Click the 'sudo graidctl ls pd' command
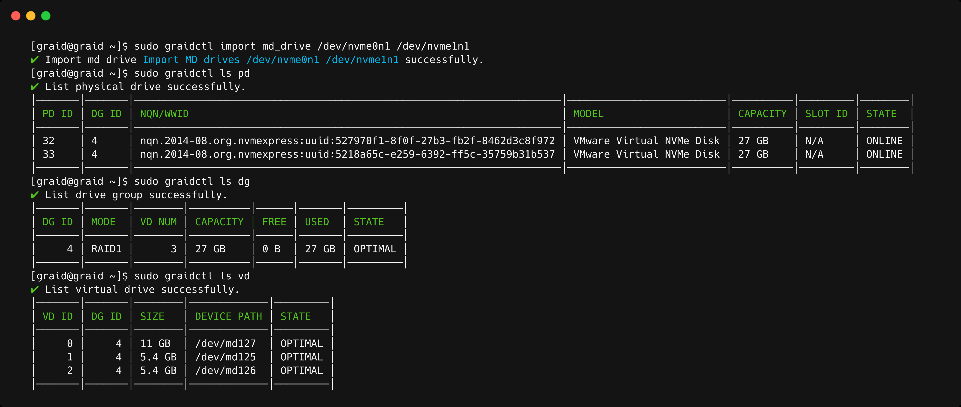This screenshot has height=407, width=961. pyautogui.click(x=192, y=74)
